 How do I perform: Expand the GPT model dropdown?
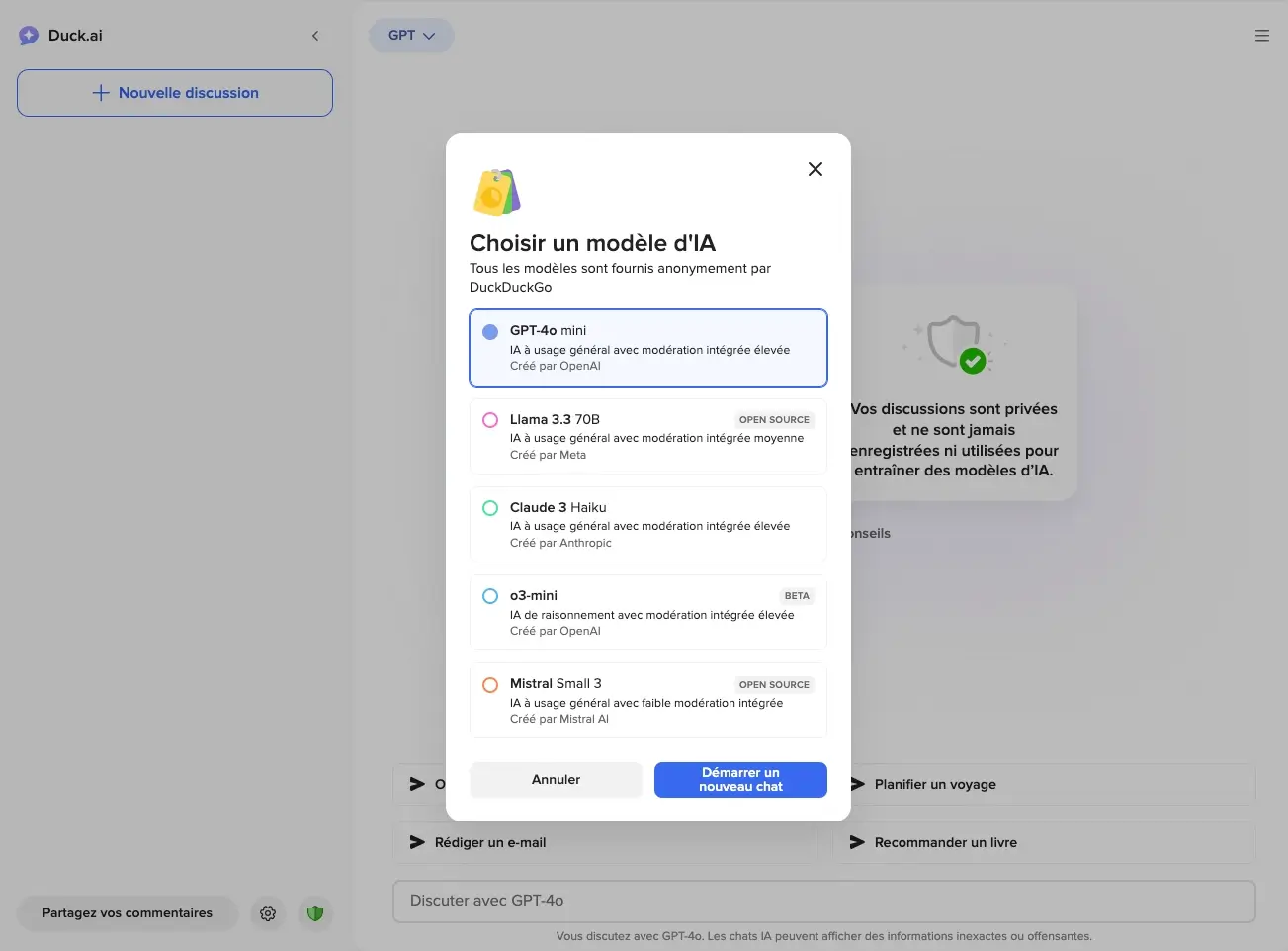coord(411,36)
